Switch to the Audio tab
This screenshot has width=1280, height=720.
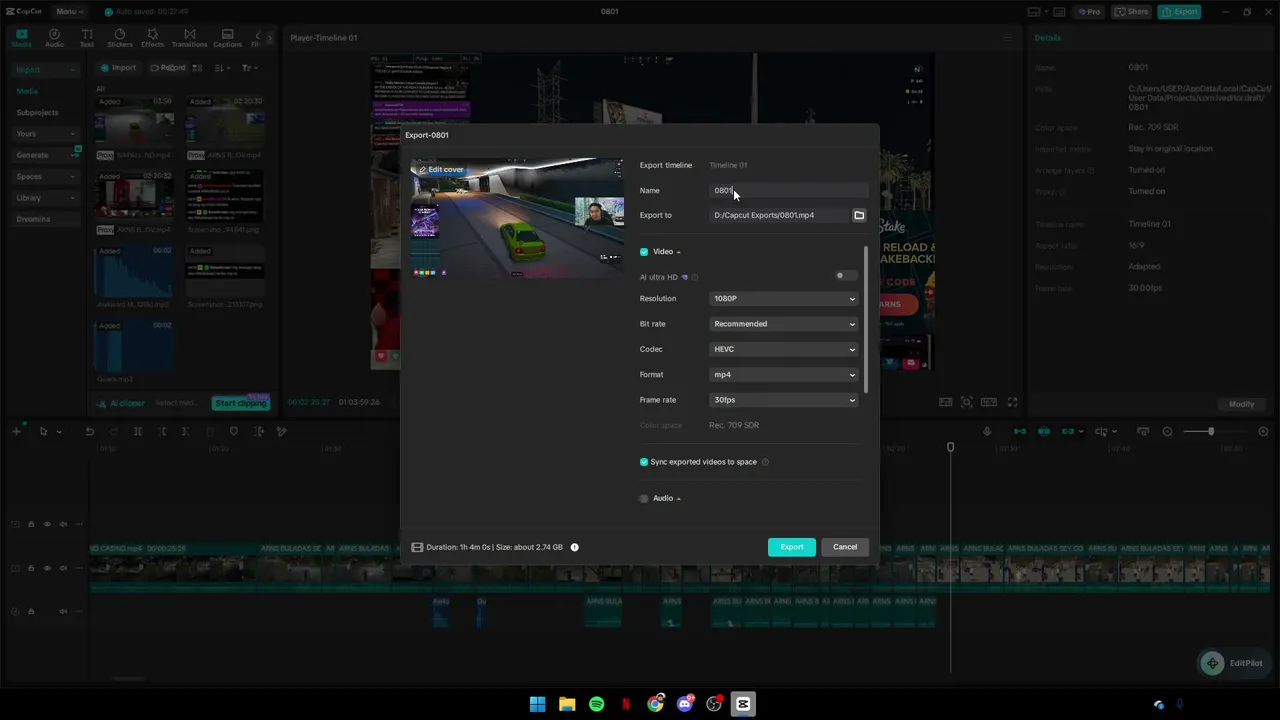click(x=54, y=38)
